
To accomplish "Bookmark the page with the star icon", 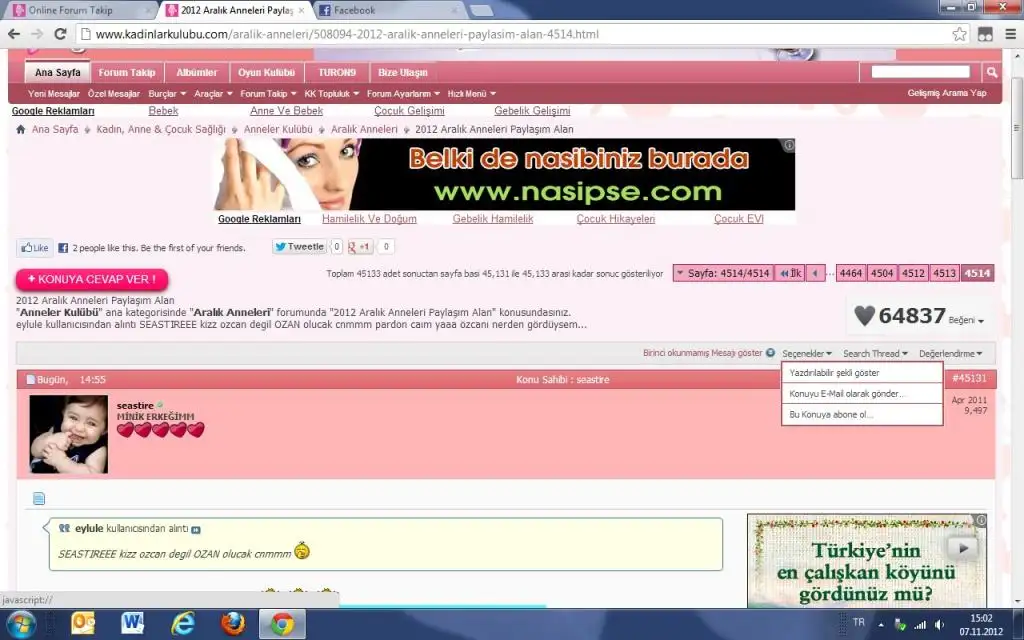I will (x=959, y=34).
